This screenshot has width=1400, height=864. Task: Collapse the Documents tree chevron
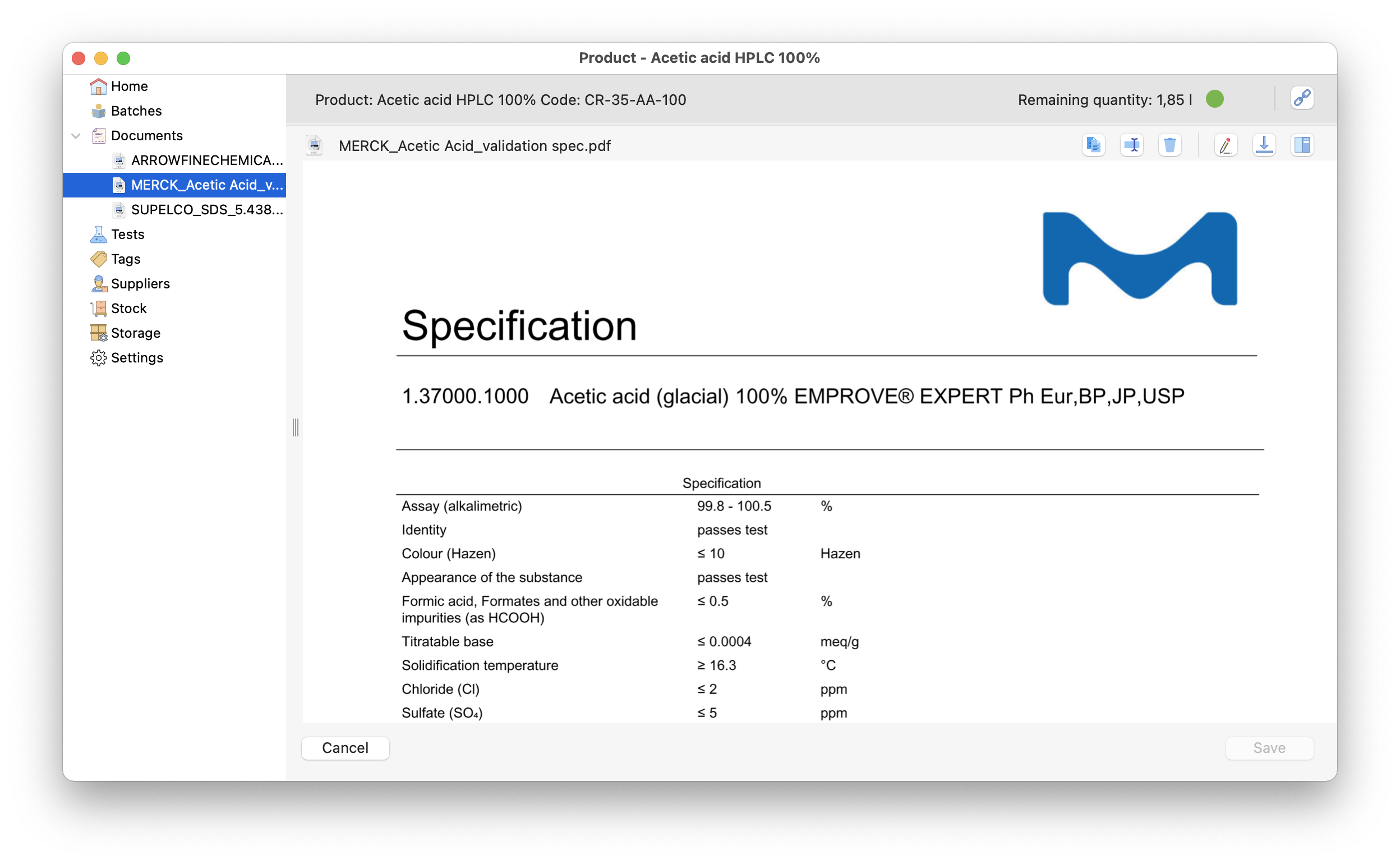click(x=75, y=135)
